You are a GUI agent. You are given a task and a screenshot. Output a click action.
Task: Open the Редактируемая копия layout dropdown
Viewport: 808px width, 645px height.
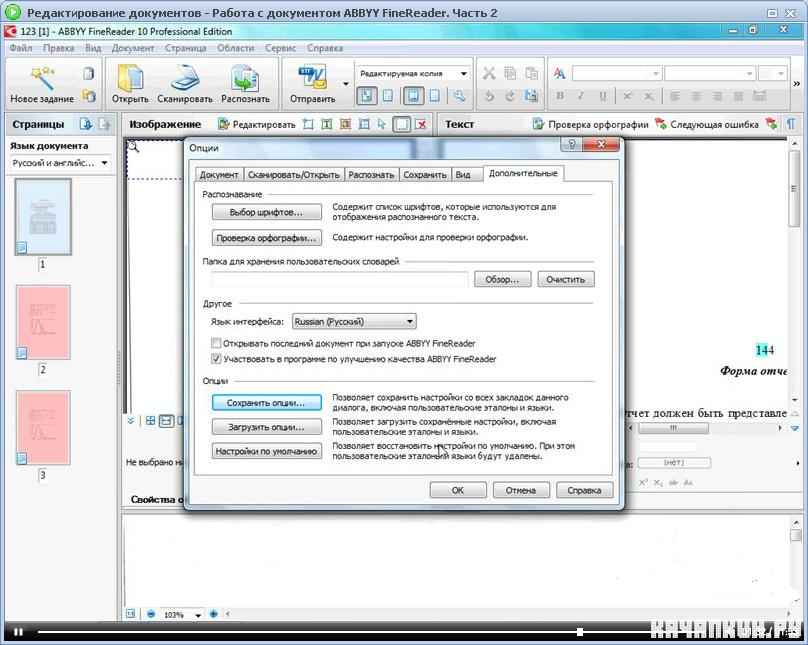pos(412,74)
